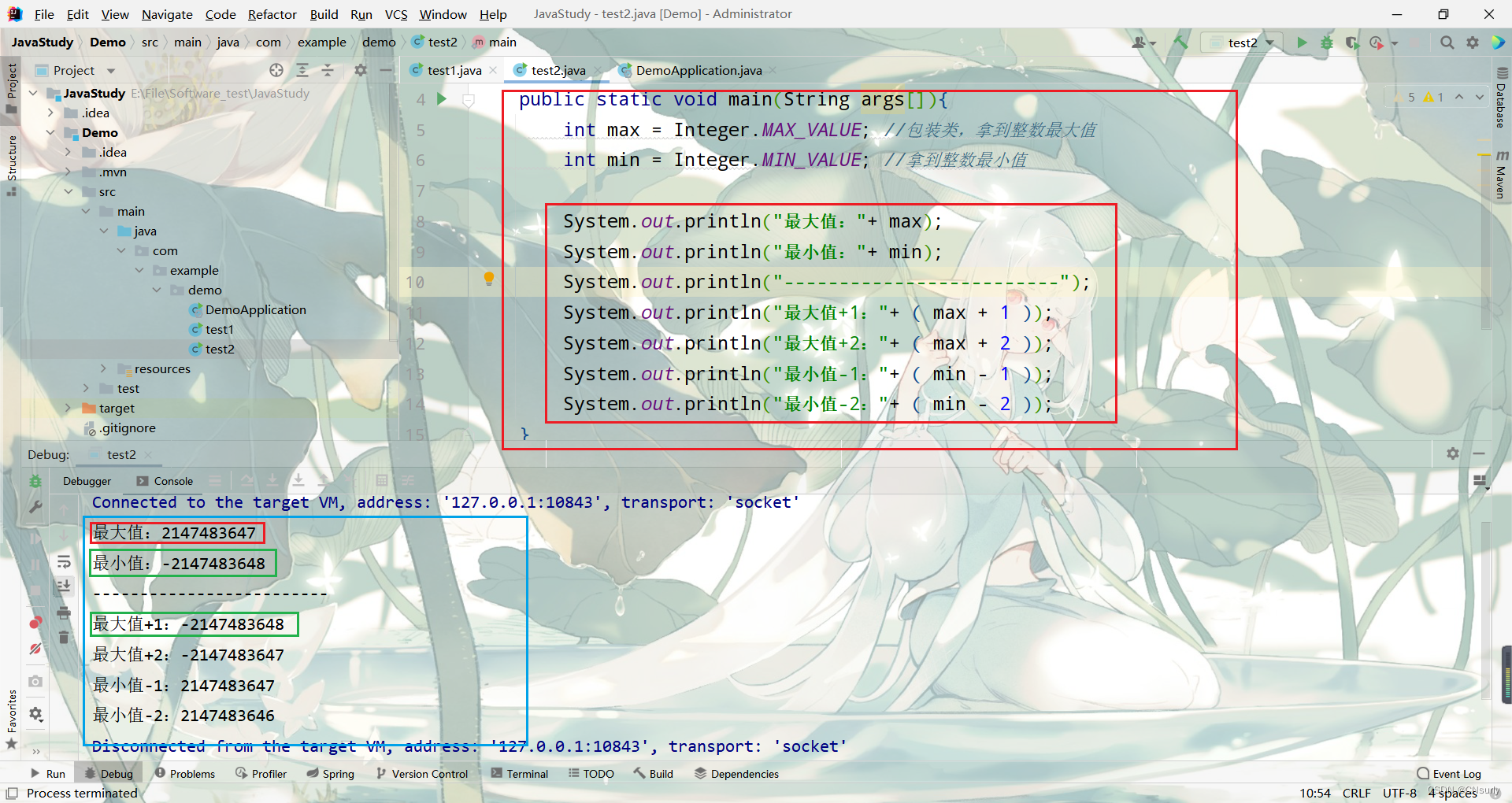Toggle Mute Breakpoints icon

(x=35, y=649)
